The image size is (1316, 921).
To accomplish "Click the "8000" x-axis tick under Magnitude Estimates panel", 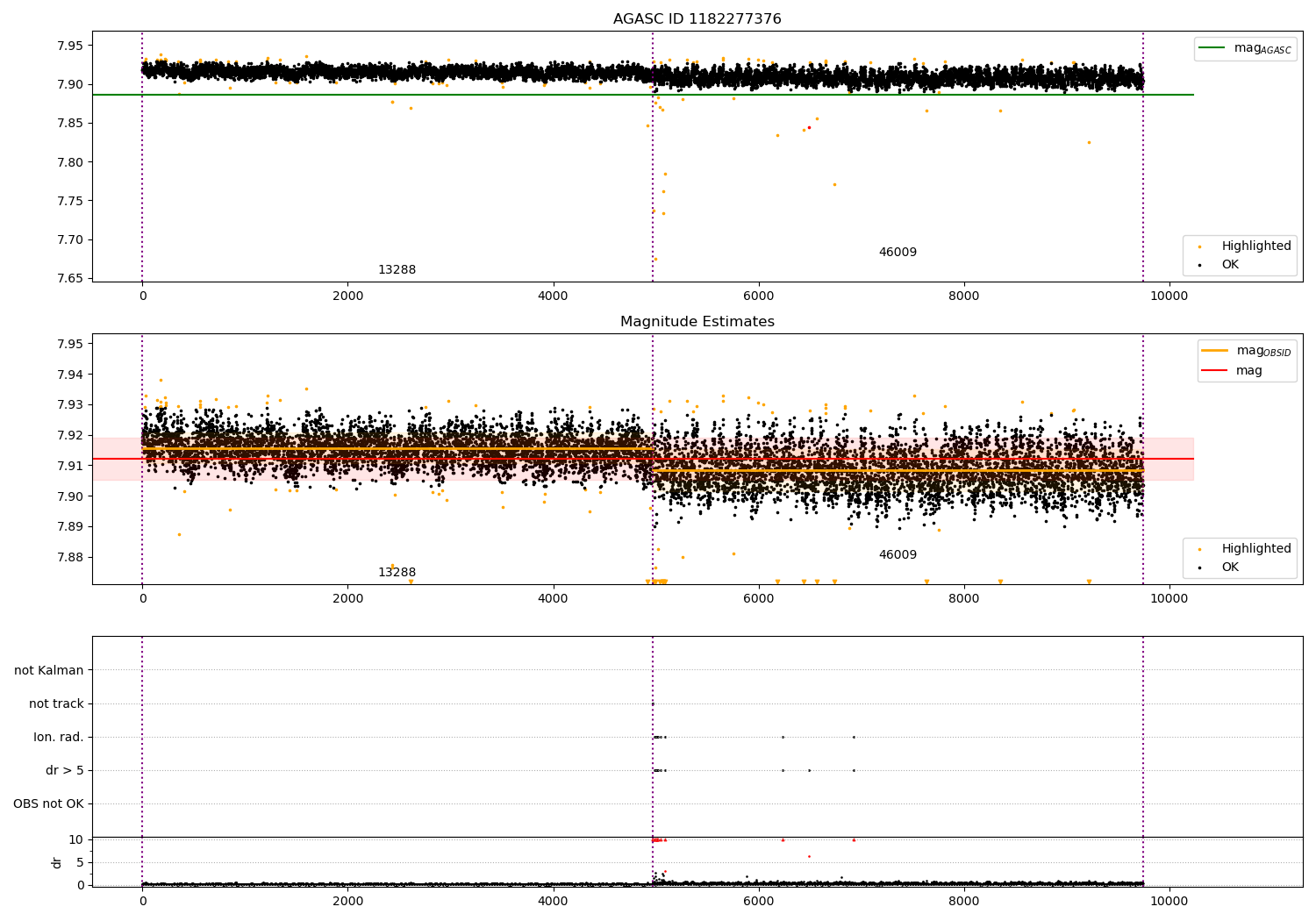I will click(964, 599).
